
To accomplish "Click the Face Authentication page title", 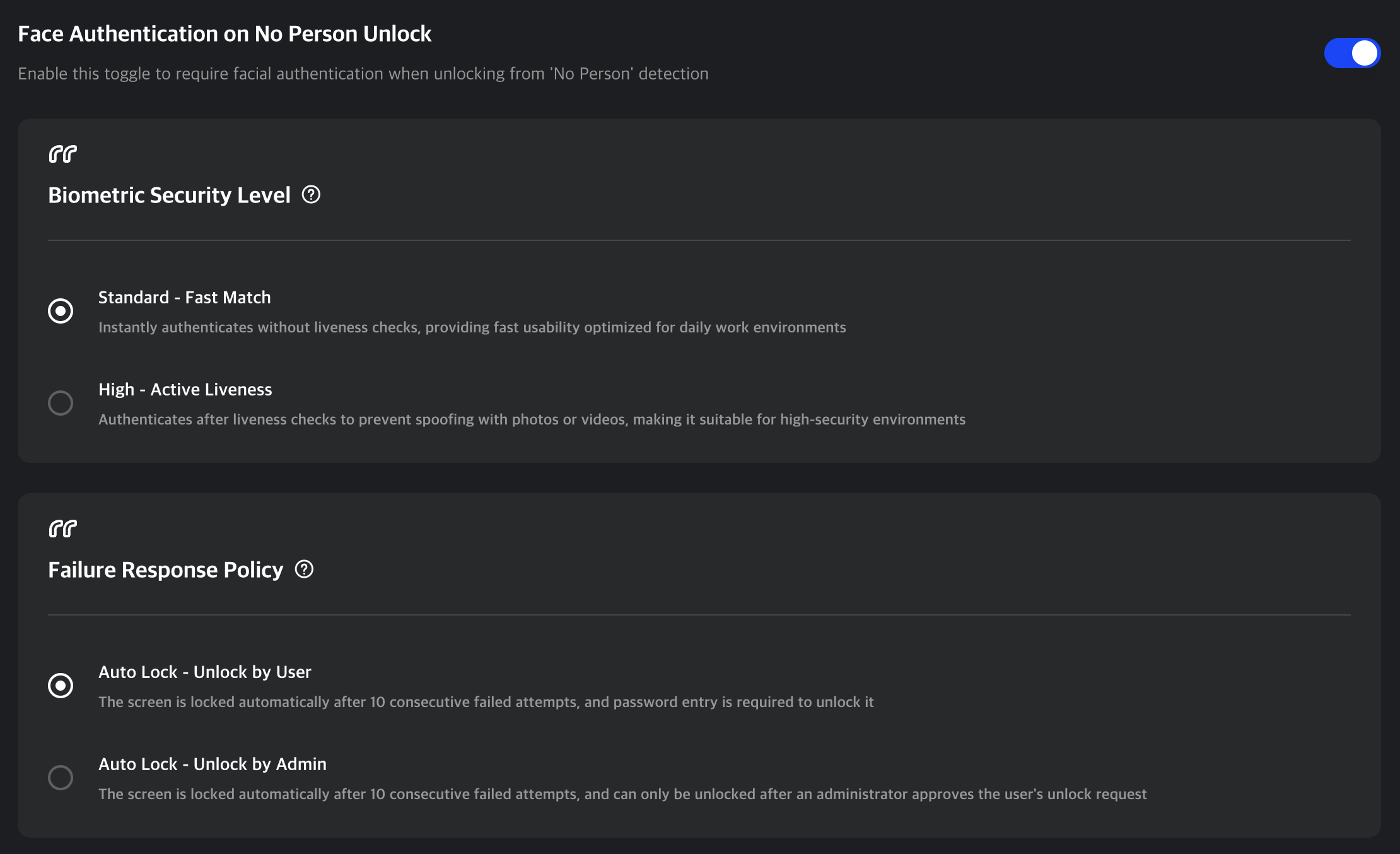I will [x=225, y=33].
